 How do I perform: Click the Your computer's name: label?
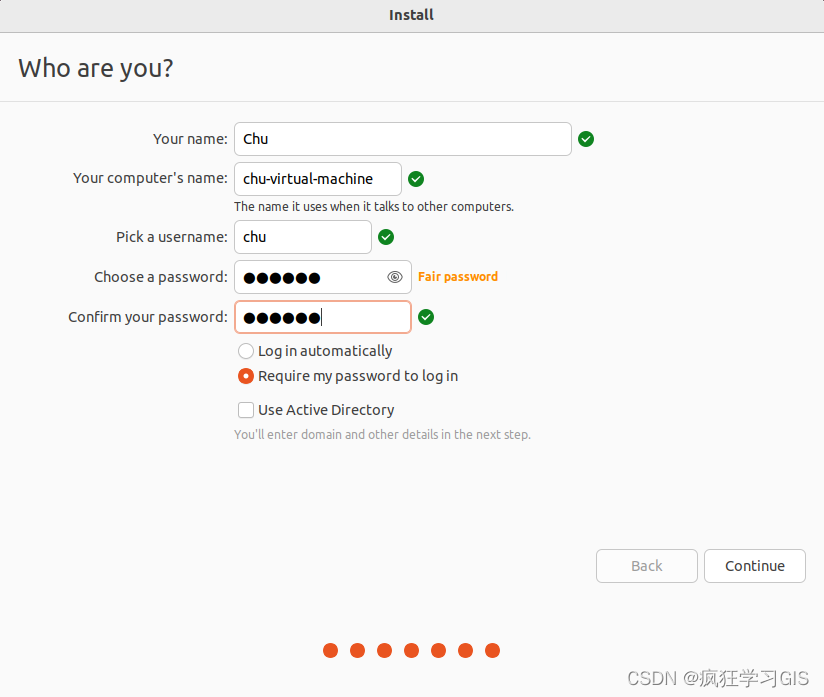point(150,178)
